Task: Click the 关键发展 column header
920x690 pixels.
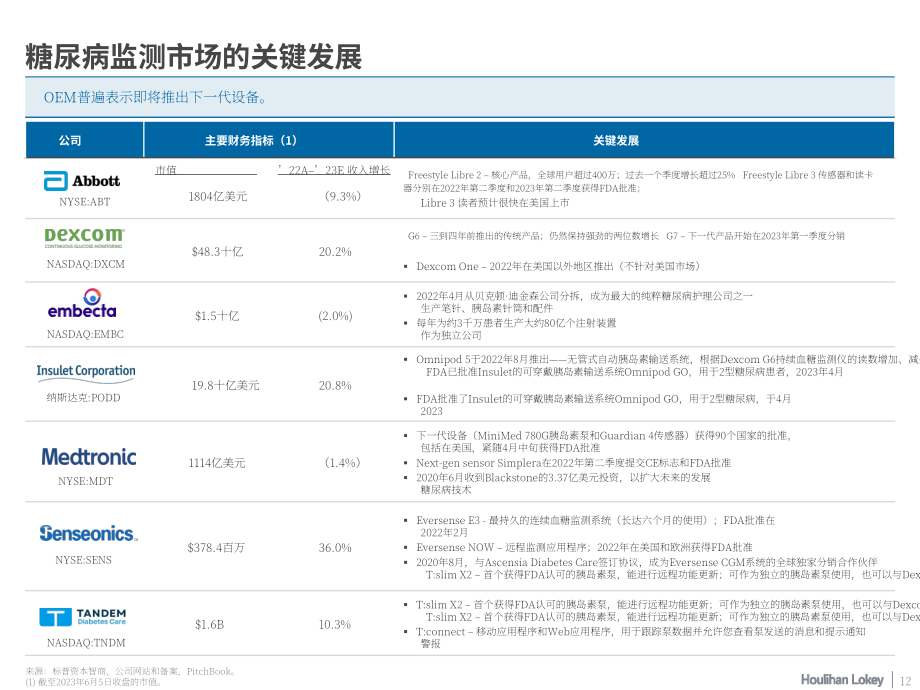Action: (x=615, y=140)
